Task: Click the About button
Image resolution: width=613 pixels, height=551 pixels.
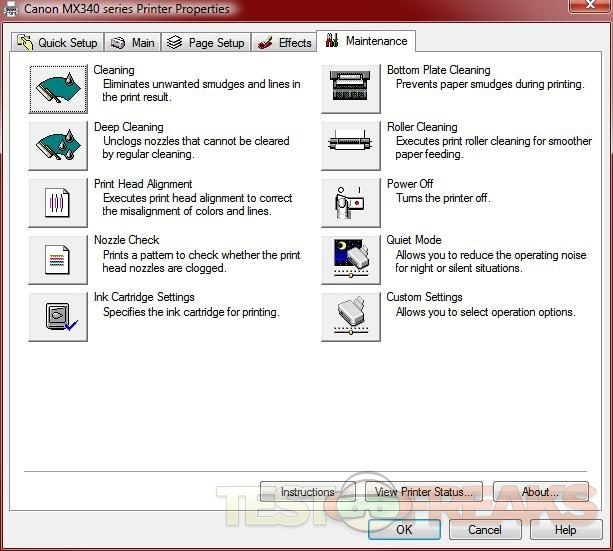Action: 540,492
